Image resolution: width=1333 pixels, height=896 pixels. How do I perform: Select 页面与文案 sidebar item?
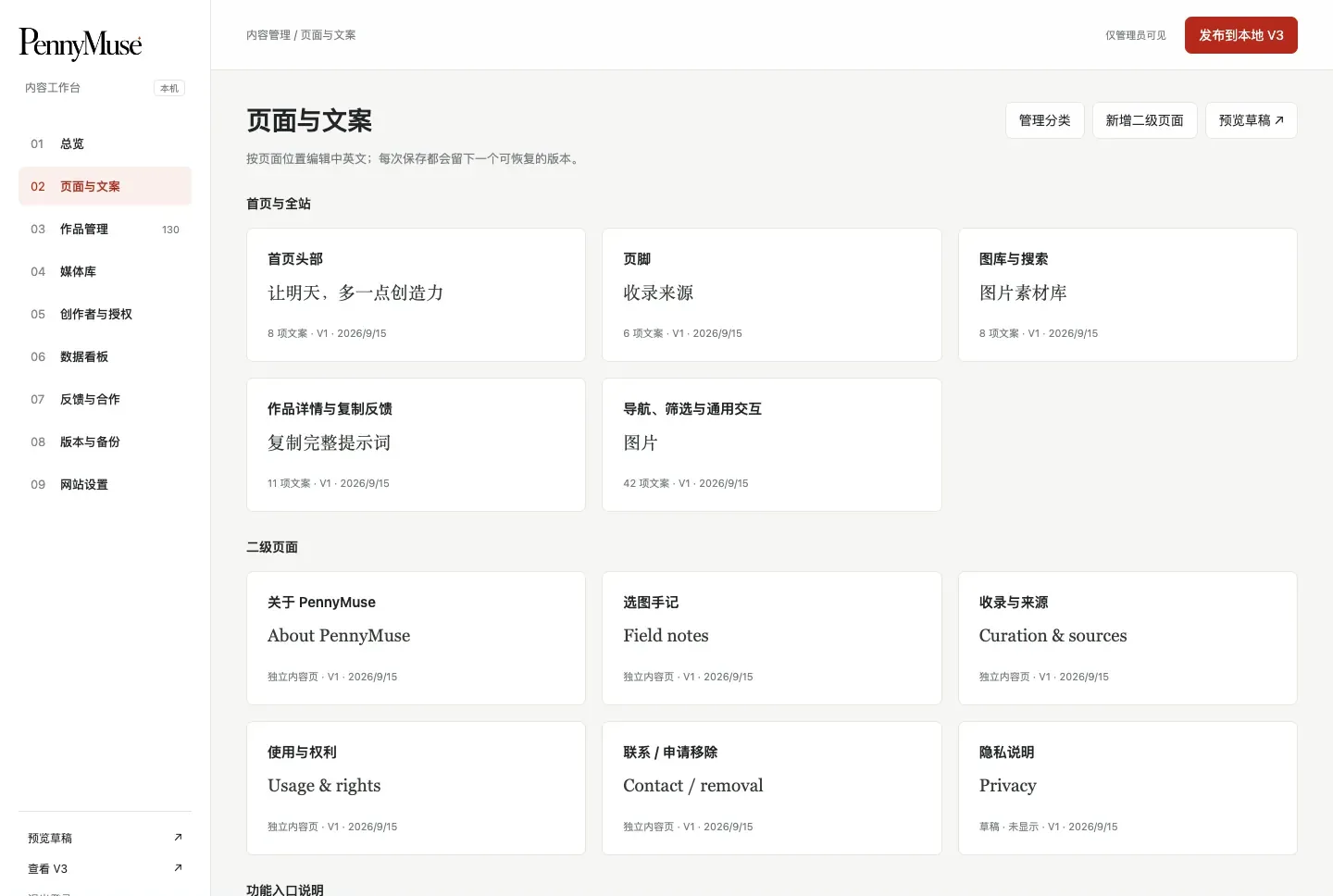click(105, 186)
